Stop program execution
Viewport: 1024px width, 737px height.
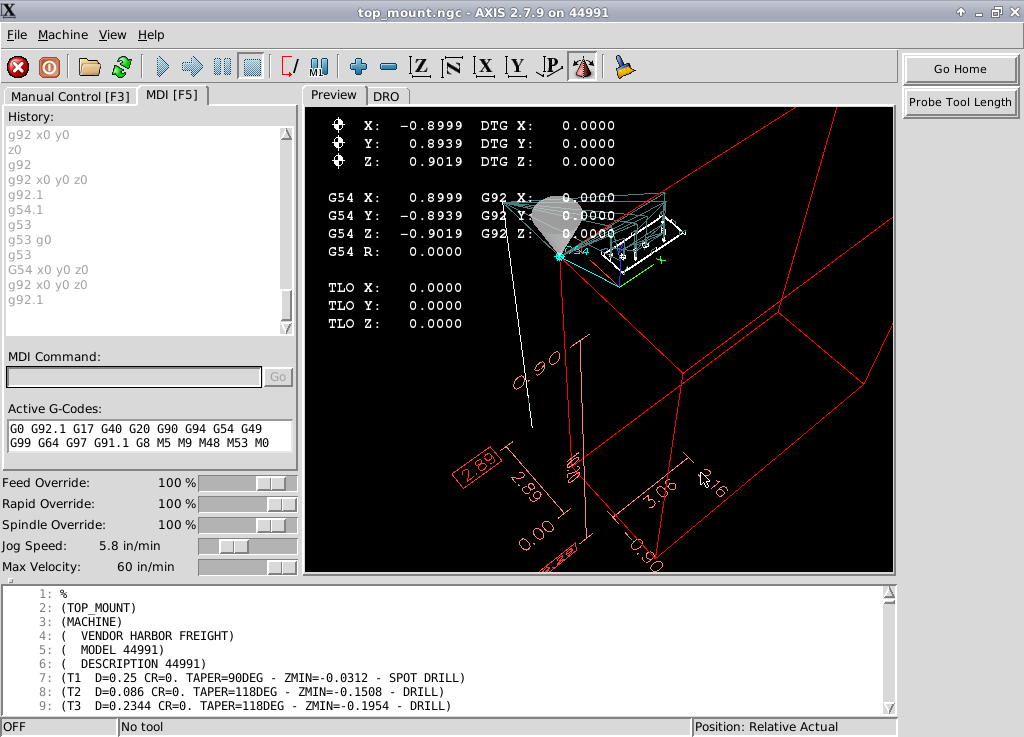[x=252, y=67]
